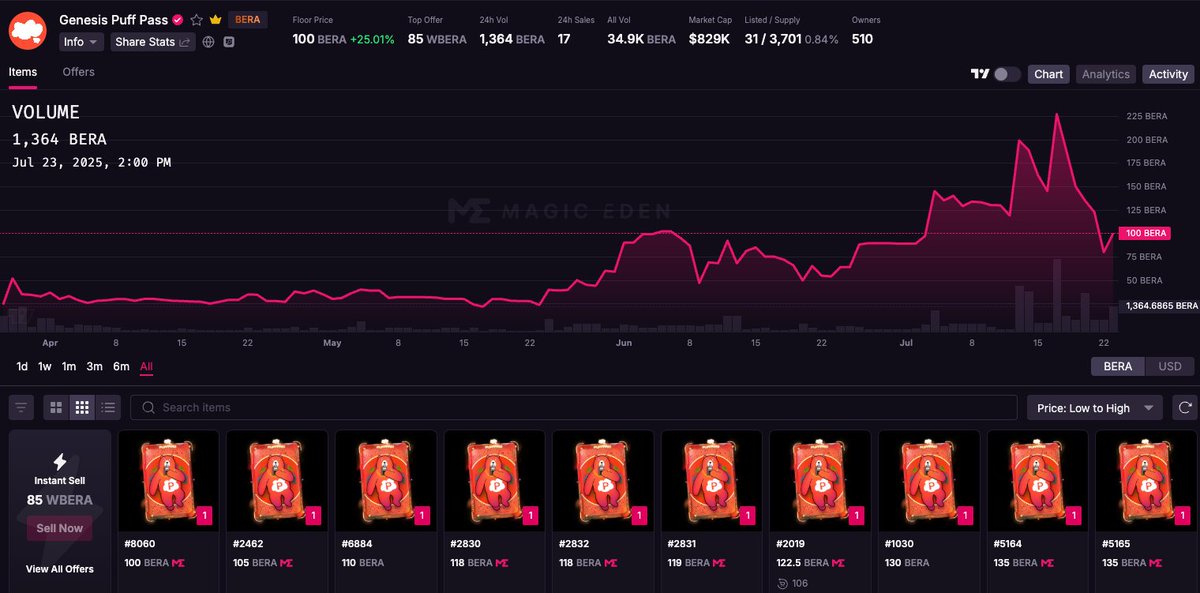This screenshot has width=1200, height=593.
Task: Click the TradingView logo icon
Action: tap(979, 74)
